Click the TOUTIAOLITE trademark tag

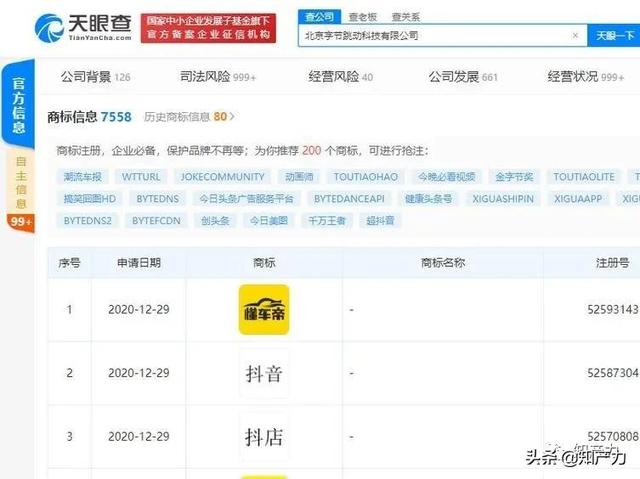click(x=584, y=177)
